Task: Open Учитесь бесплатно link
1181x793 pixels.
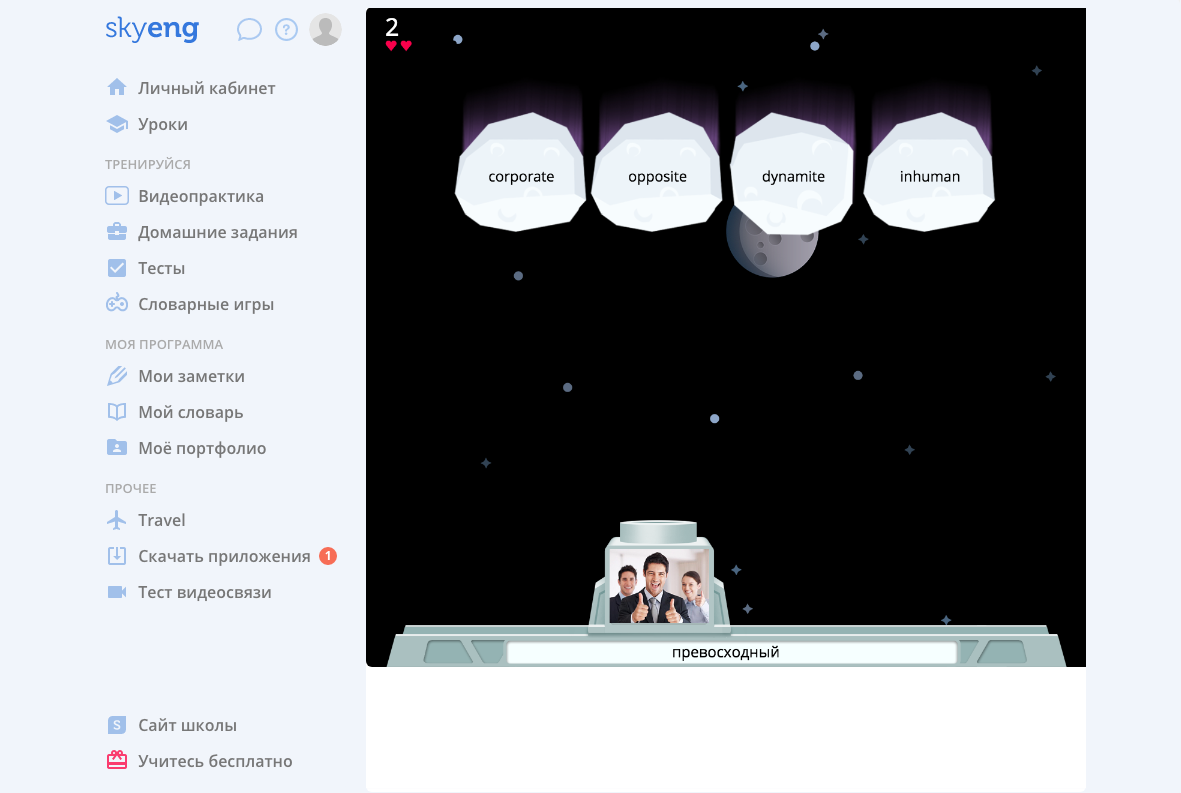Action: 215,761
